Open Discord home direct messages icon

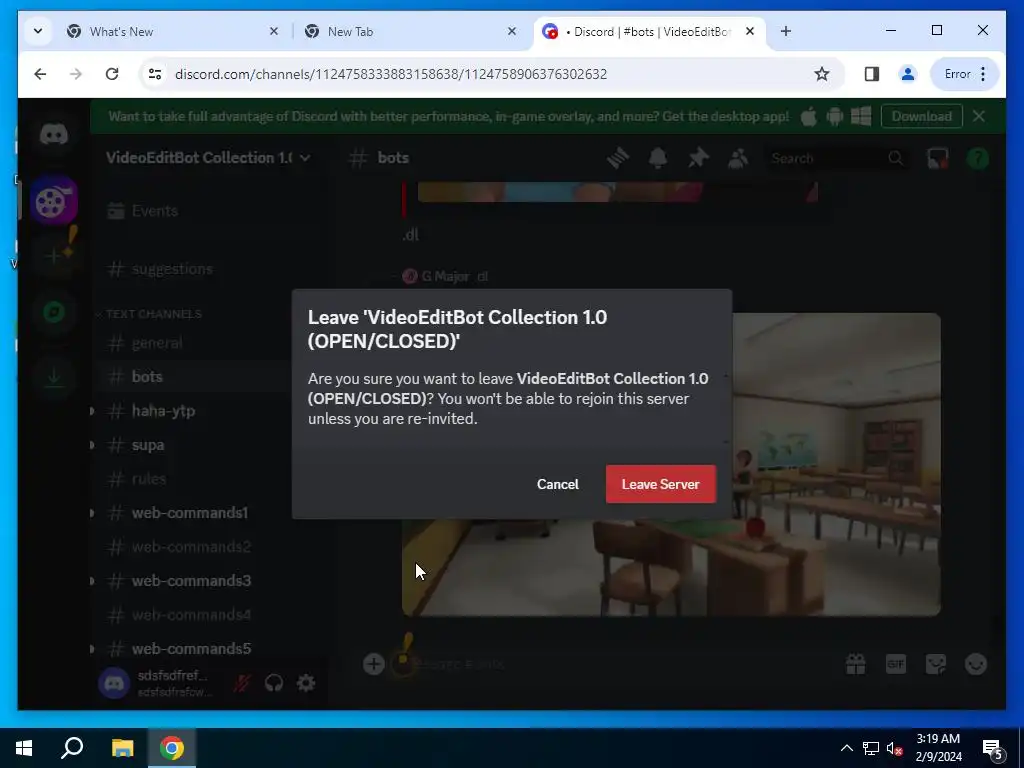tap(54, 135)
